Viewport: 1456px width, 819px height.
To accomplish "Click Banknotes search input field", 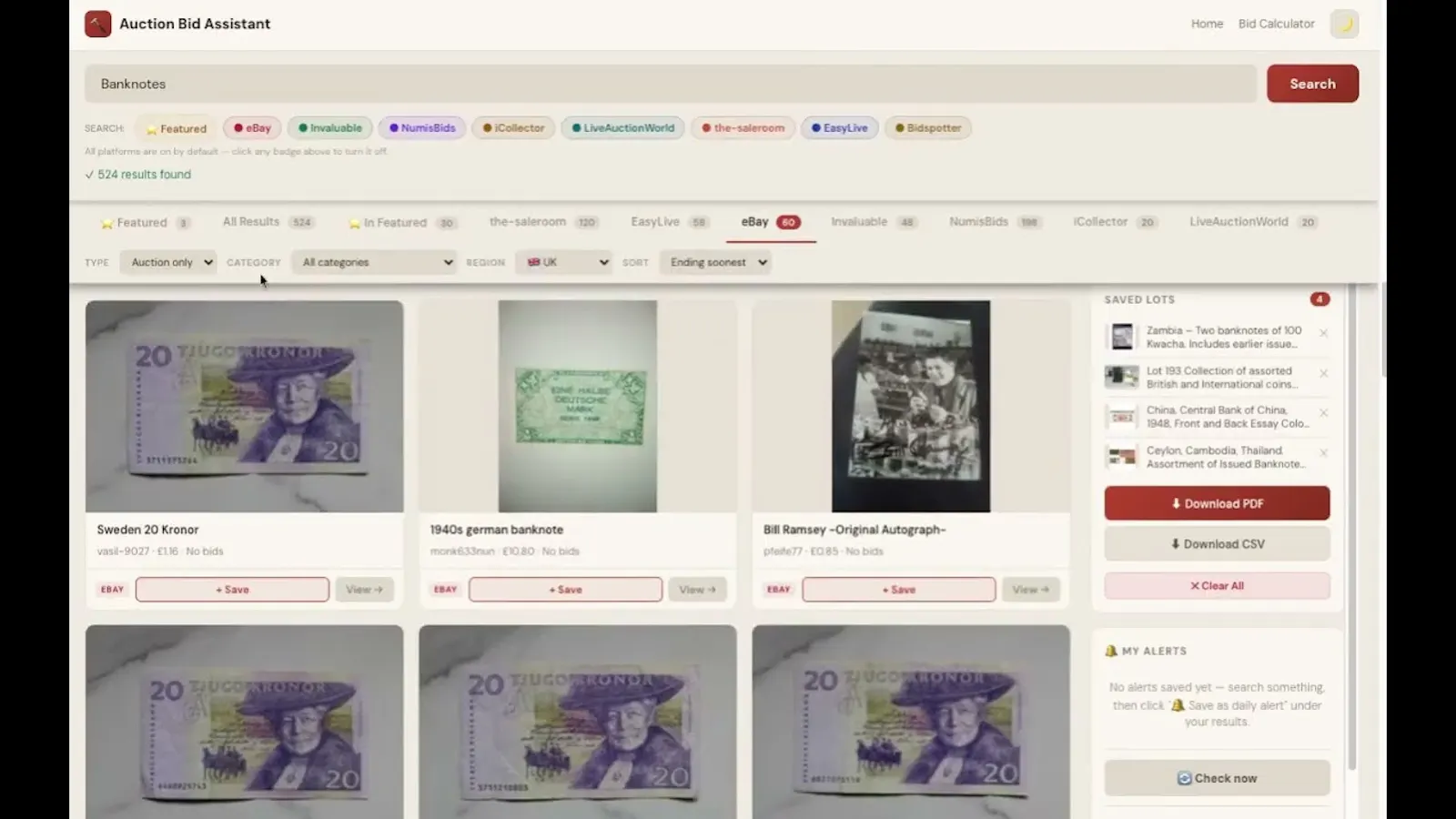I will point(671,84).
